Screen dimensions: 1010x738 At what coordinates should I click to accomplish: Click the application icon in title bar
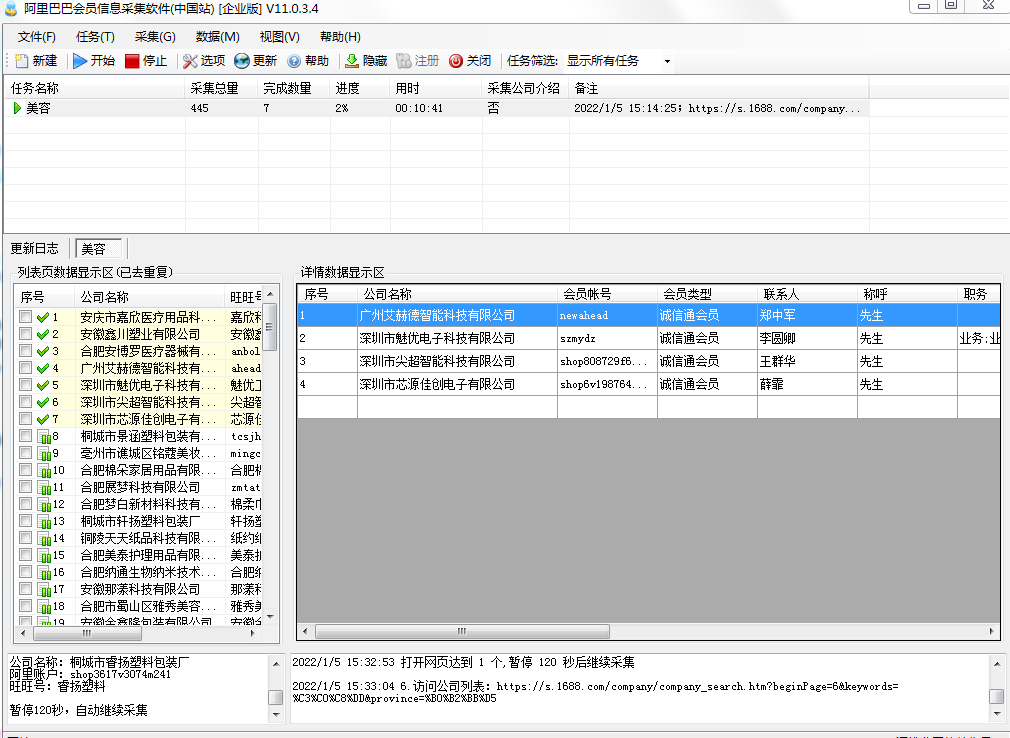pyautogui.click(x=11, y=8)
